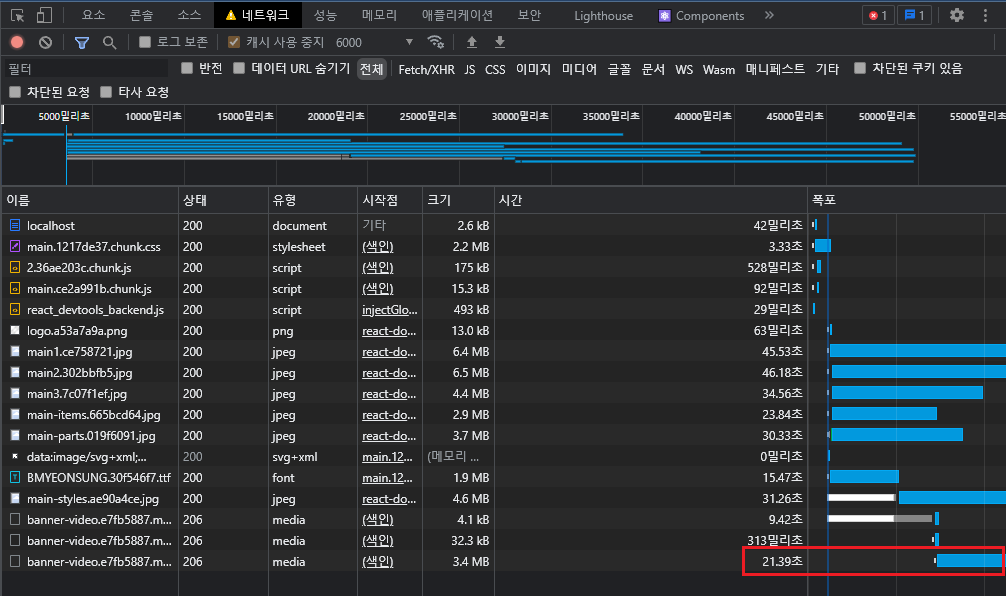Enable the 차단된 쿠키 있음 checkbox
1006x596 pixels.
click(860, 69)
